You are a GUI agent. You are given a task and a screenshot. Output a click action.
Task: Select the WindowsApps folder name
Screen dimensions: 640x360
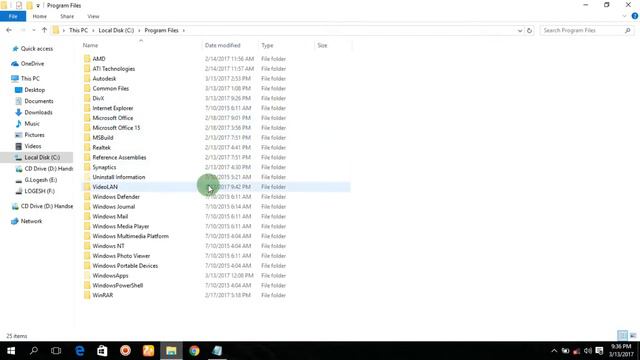(x=110, y=276)
